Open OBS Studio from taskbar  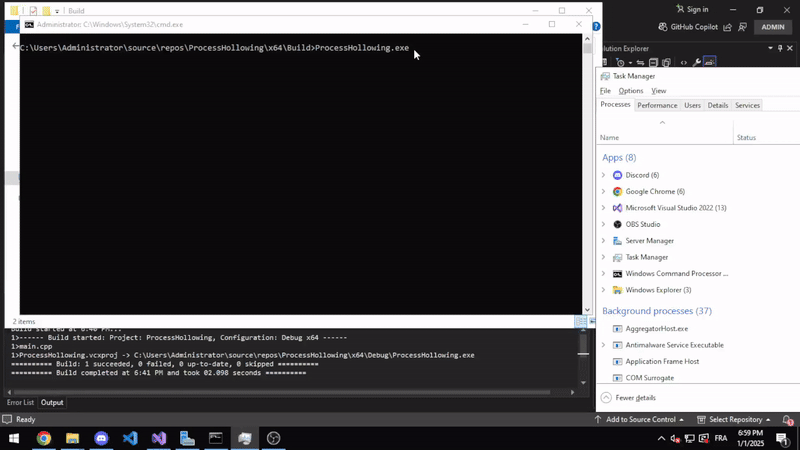coord(273,438)
